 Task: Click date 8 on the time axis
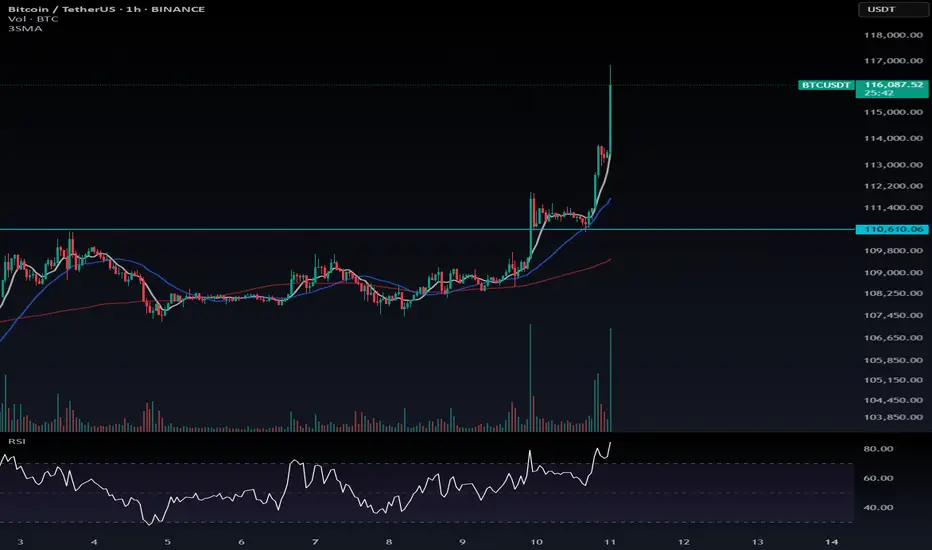pos(389,542)
